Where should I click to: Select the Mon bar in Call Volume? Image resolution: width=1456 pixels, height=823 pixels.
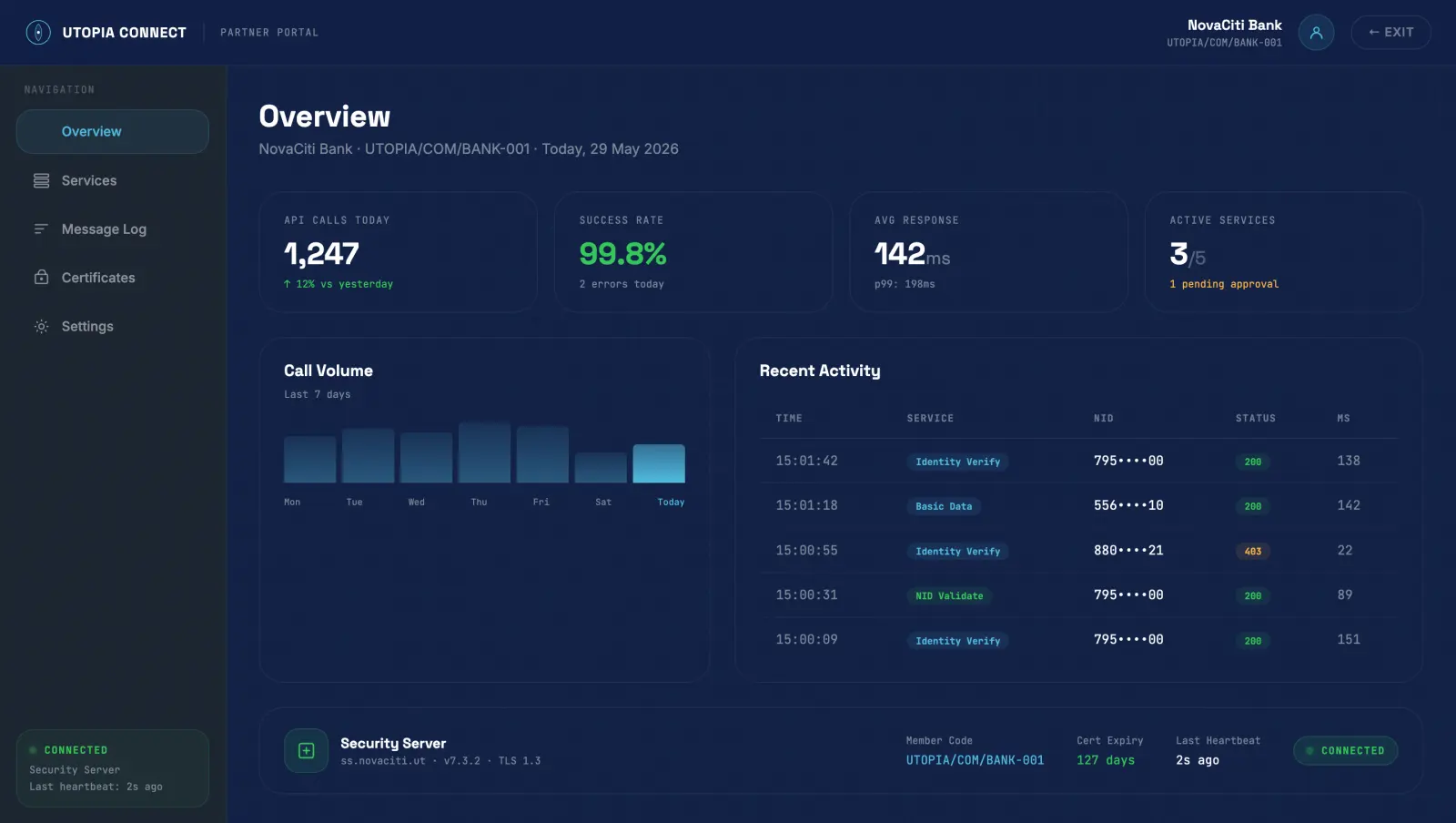pos(310,460)
